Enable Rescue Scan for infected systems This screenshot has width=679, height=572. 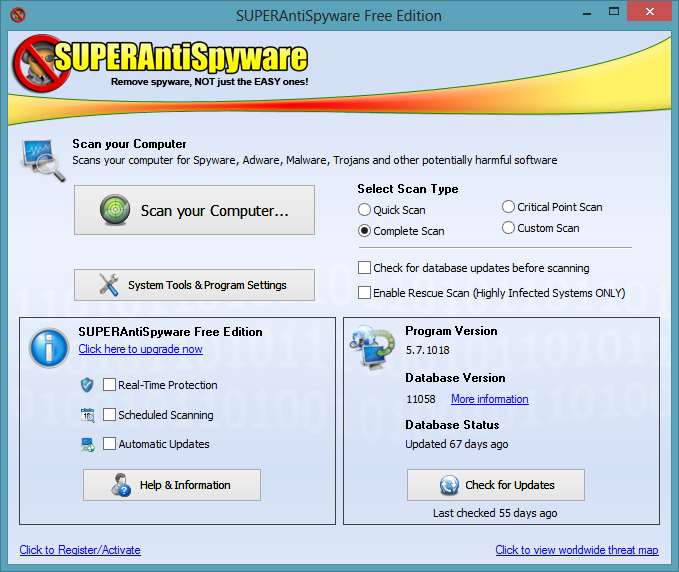pyautogui.click(x=365, y=293)
